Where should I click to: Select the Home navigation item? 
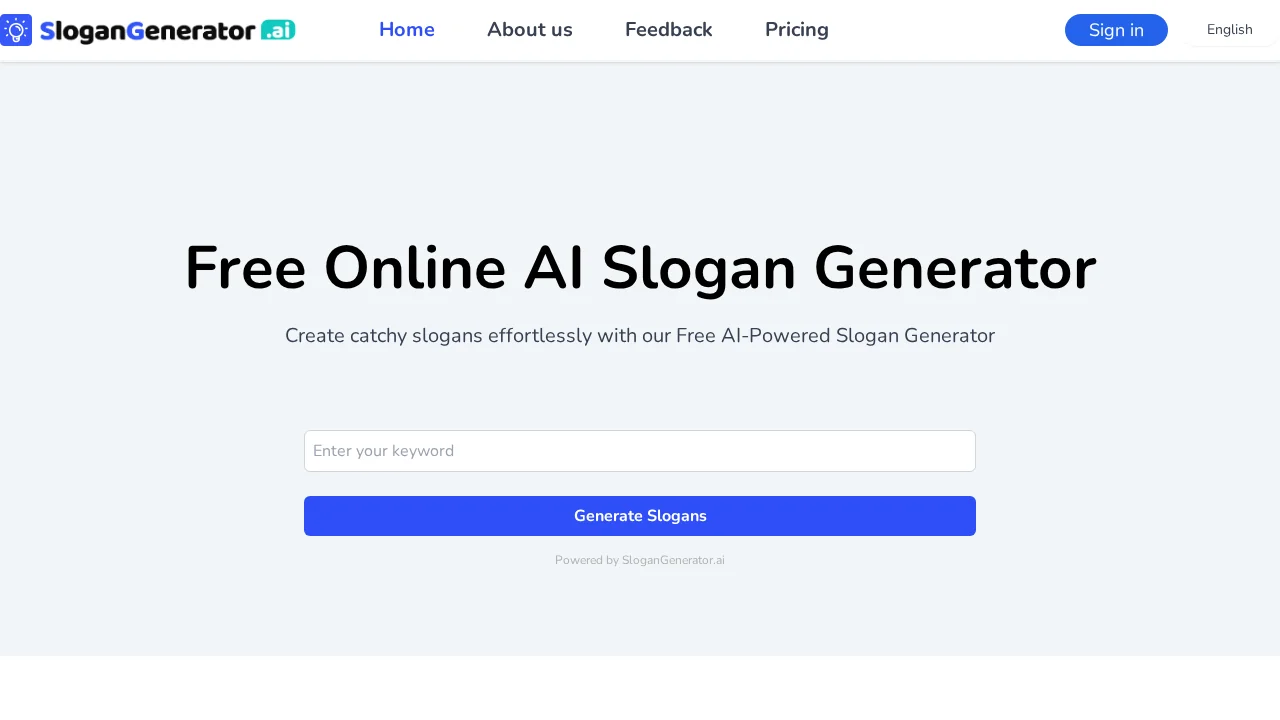[x=406, y=30]
